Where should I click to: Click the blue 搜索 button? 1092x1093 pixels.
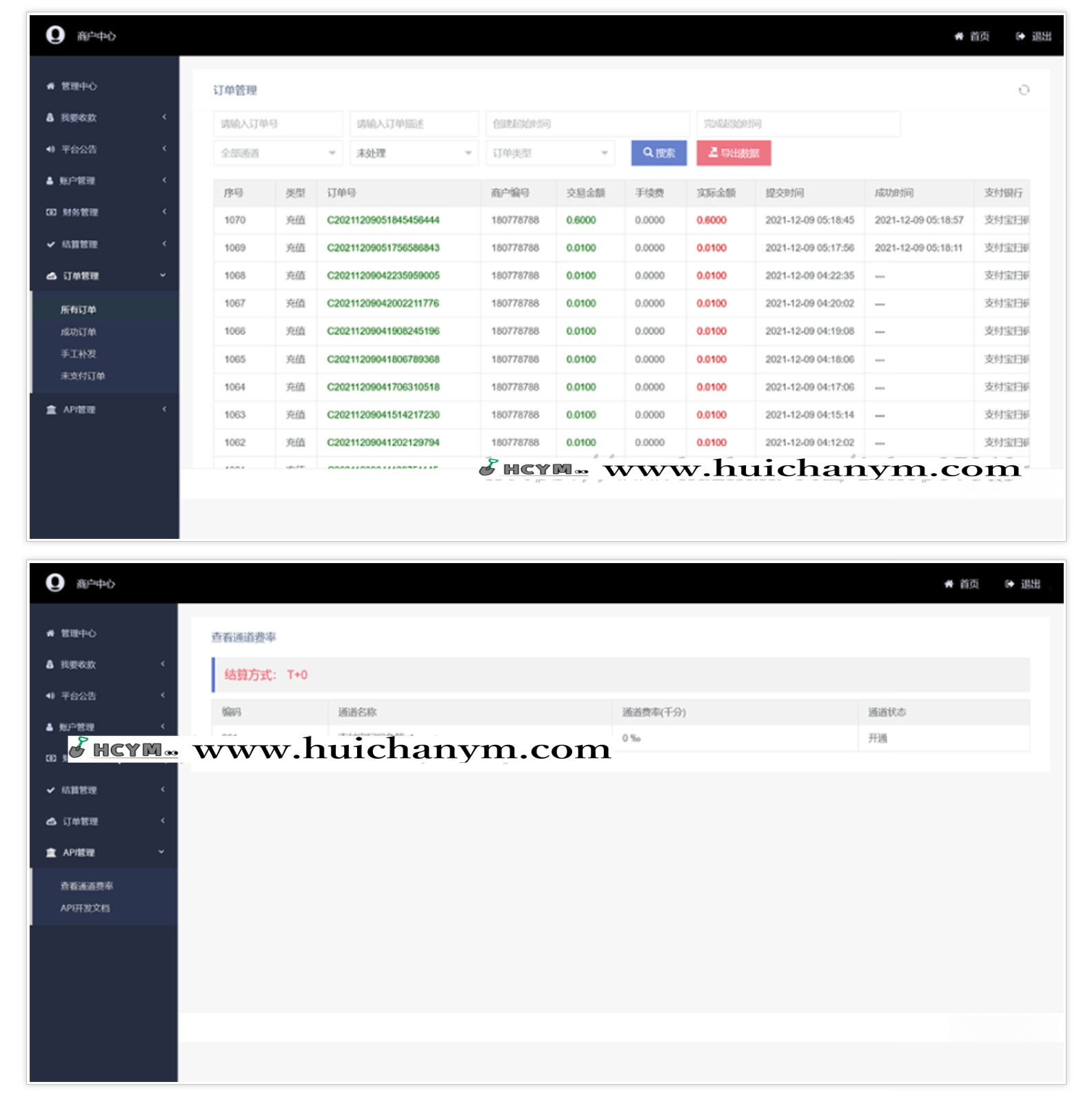tap(658, 153)
